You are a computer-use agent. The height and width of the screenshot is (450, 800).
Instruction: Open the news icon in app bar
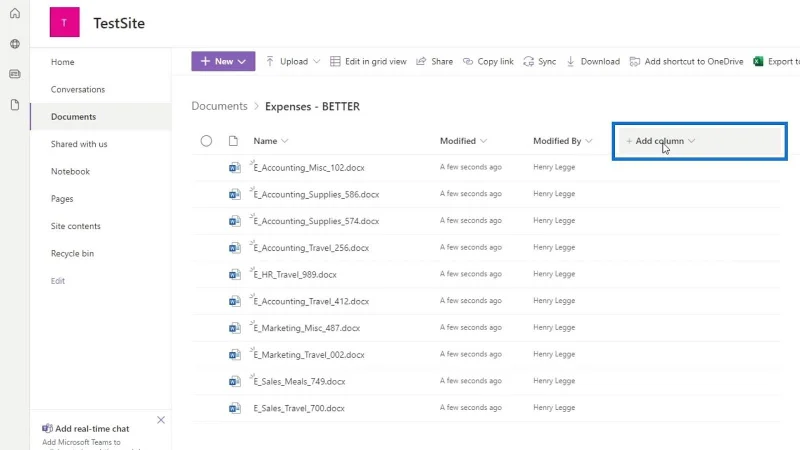click(15, 74)
